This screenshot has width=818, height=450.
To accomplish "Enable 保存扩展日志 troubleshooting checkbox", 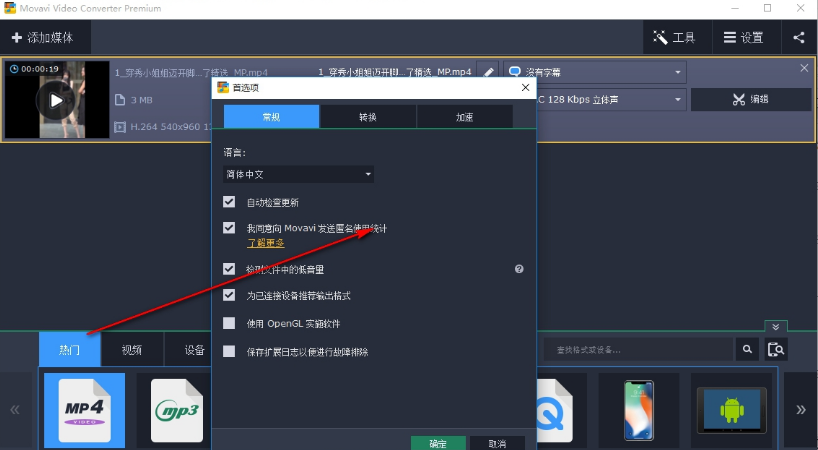I will [x=229, y=351].
